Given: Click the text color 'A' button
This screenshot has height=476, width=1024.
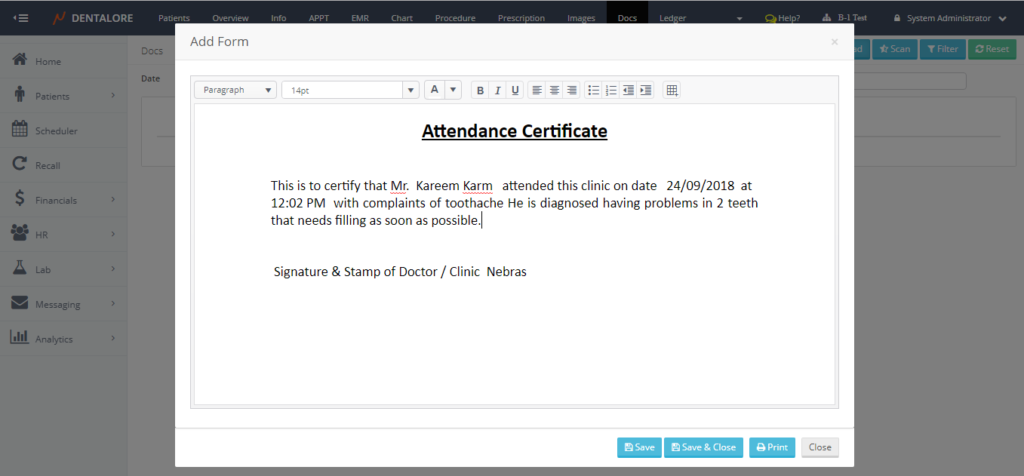Looking at the screenshot, I should point(434,90).
